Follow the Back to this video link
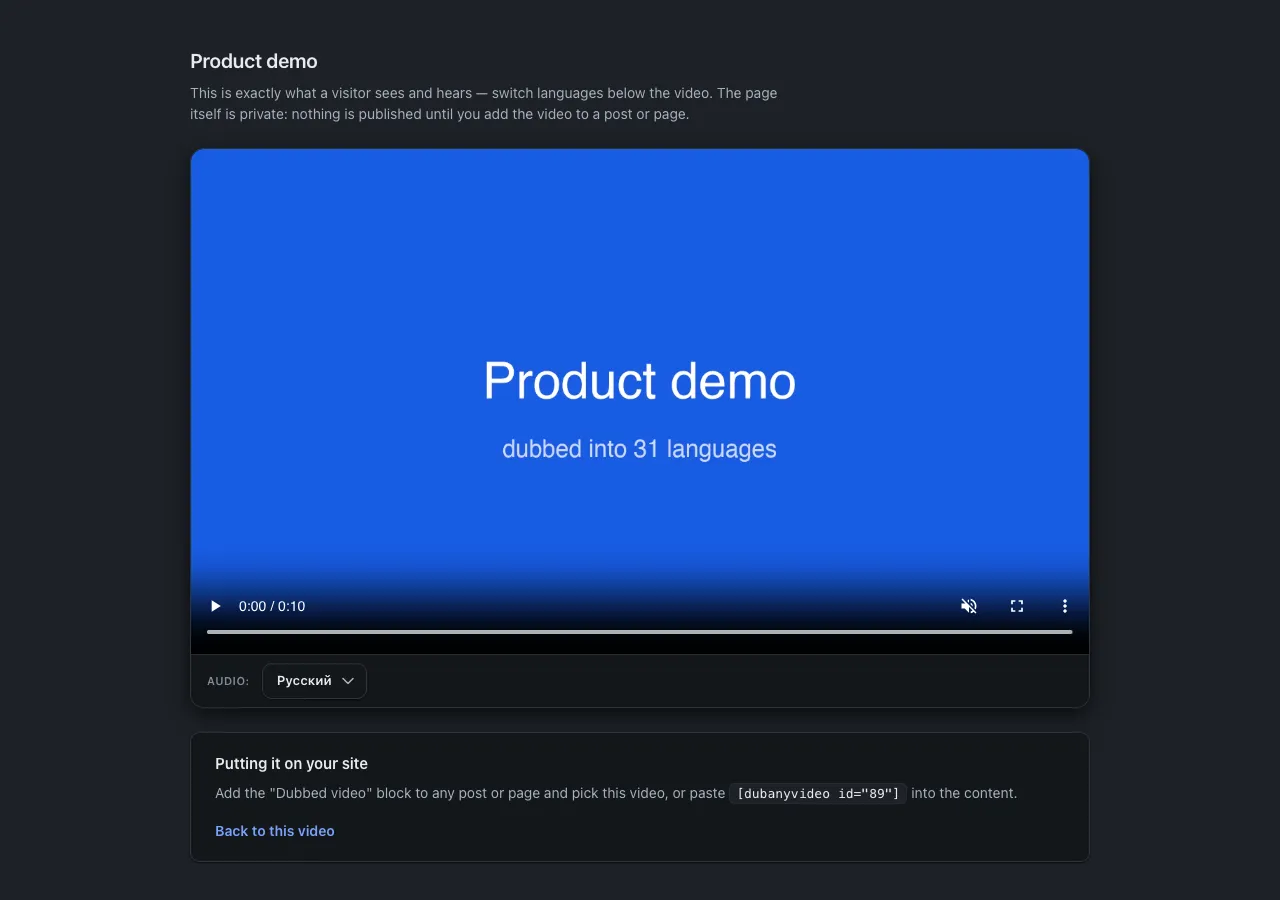 pyautogui.click(x=275, y=831)
